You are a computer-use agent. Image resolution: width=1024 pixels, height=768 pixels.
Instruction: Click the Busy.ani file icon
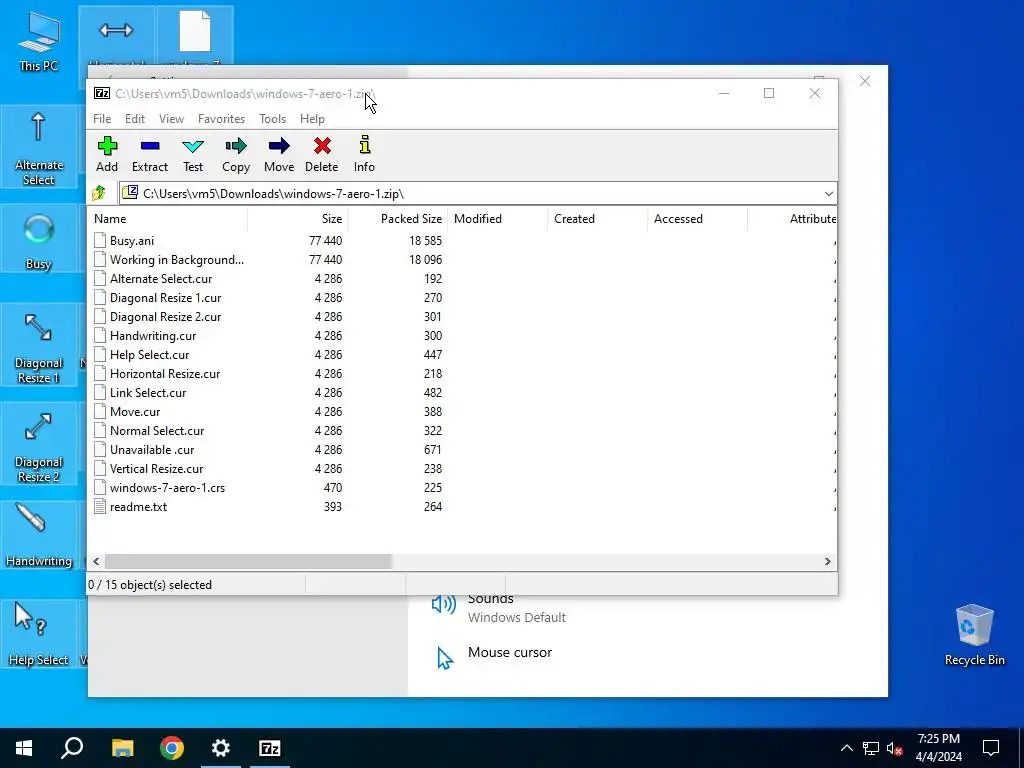point(100,240)
